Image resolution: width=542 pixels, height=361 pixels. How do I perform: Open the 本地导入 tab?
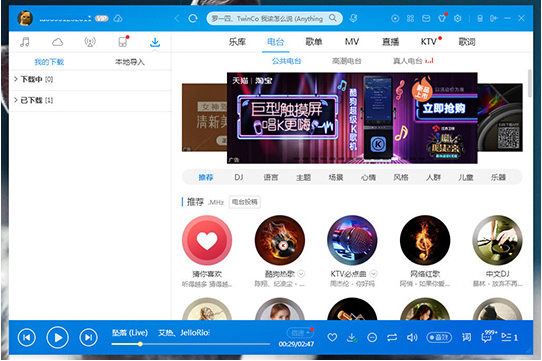(130, 62)
